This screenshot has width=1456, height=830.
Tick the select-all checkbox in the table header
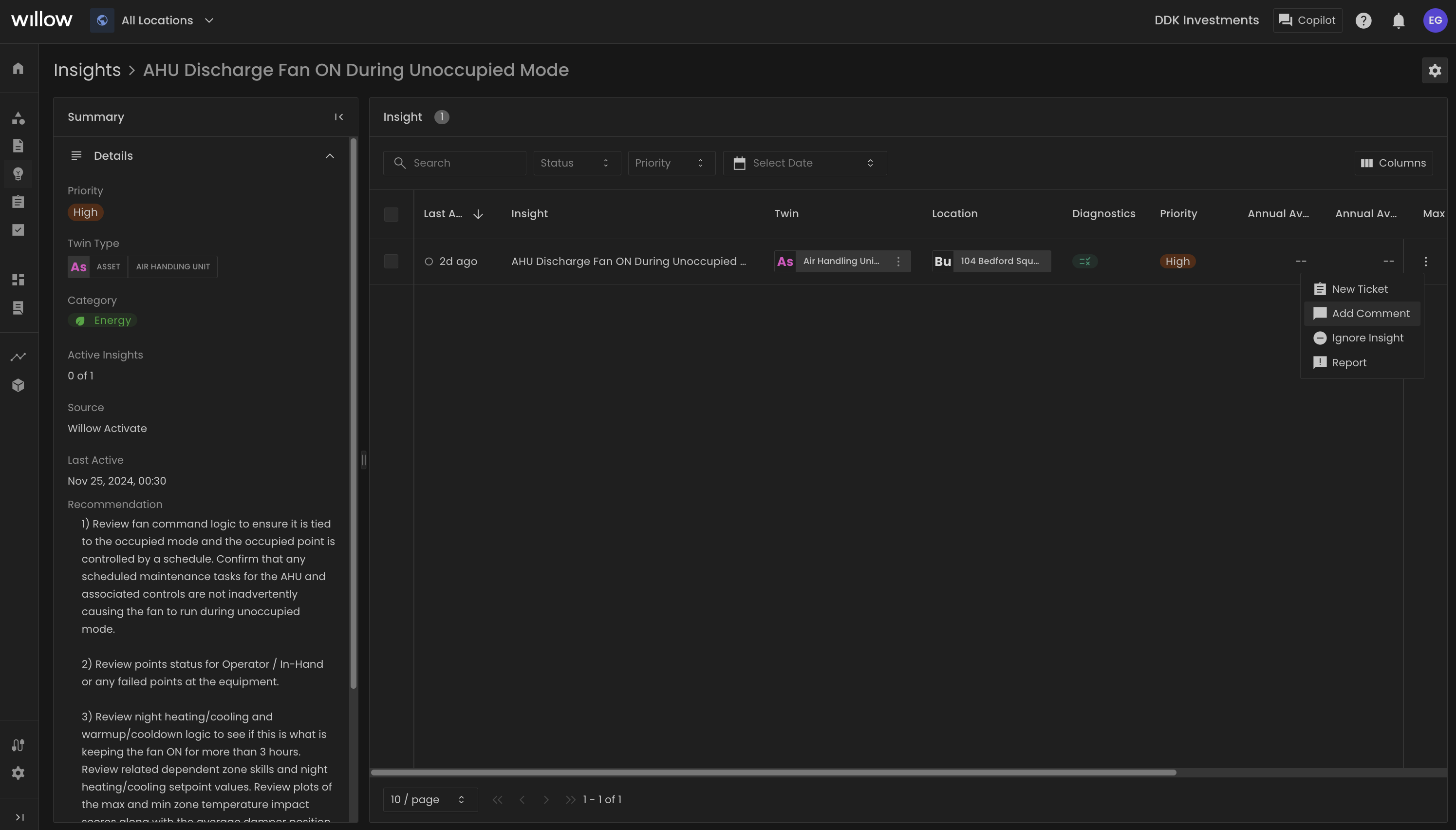point(392,214)
